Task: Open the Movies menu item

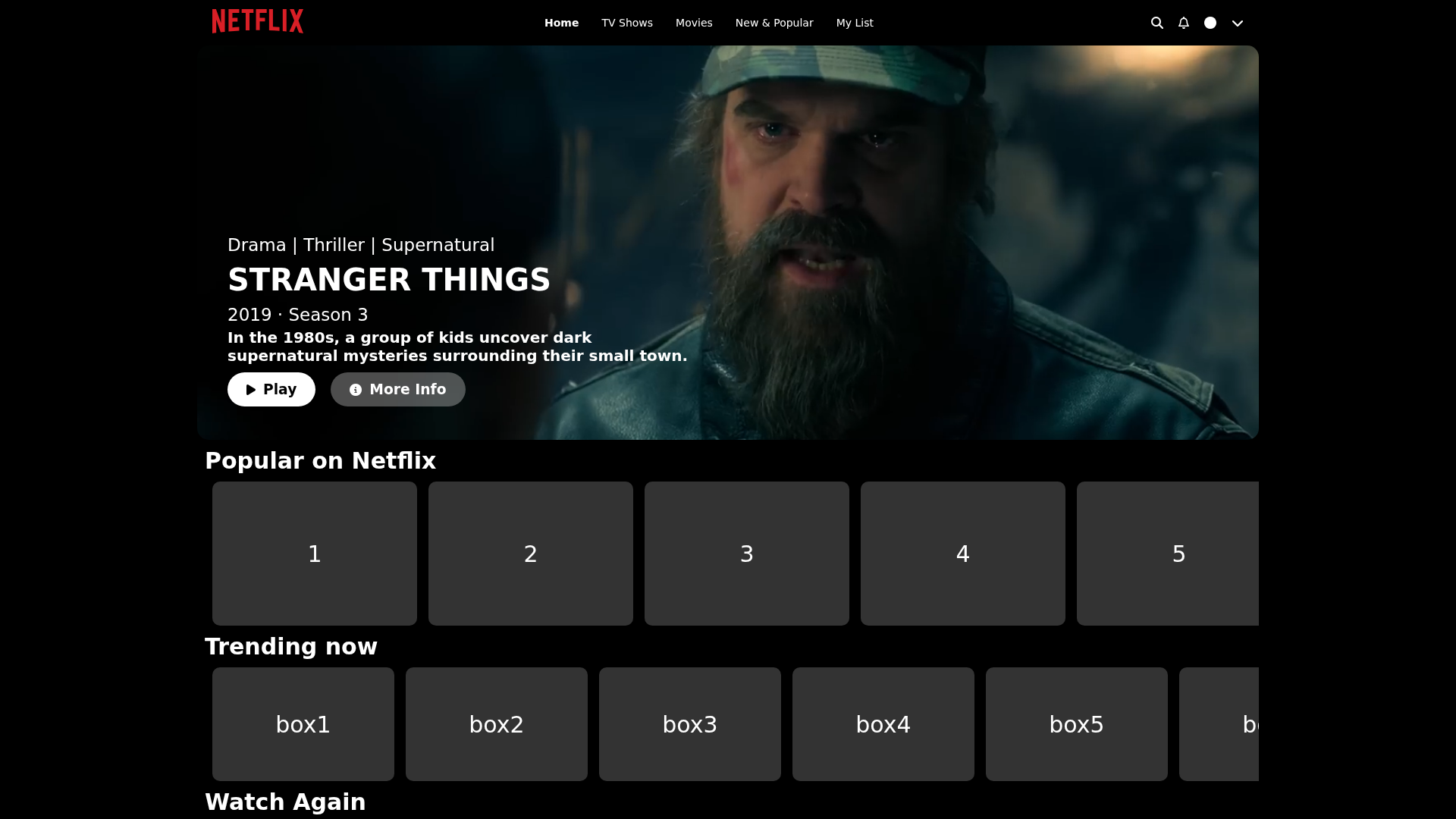Action: pyautogui.click(x=694, y=23)
